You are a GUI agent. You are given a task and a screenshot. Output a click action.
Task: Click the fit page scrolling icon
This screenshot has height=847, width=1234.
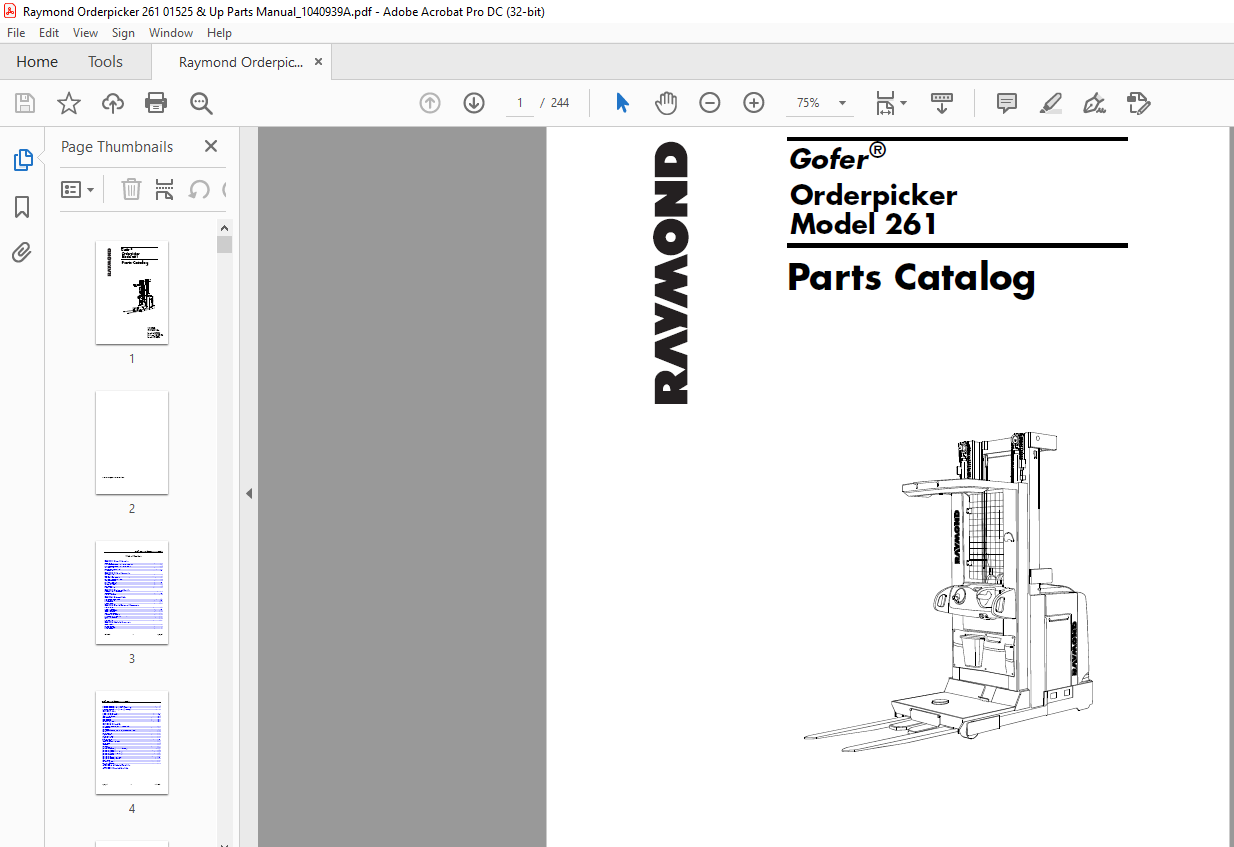[885, 103]
